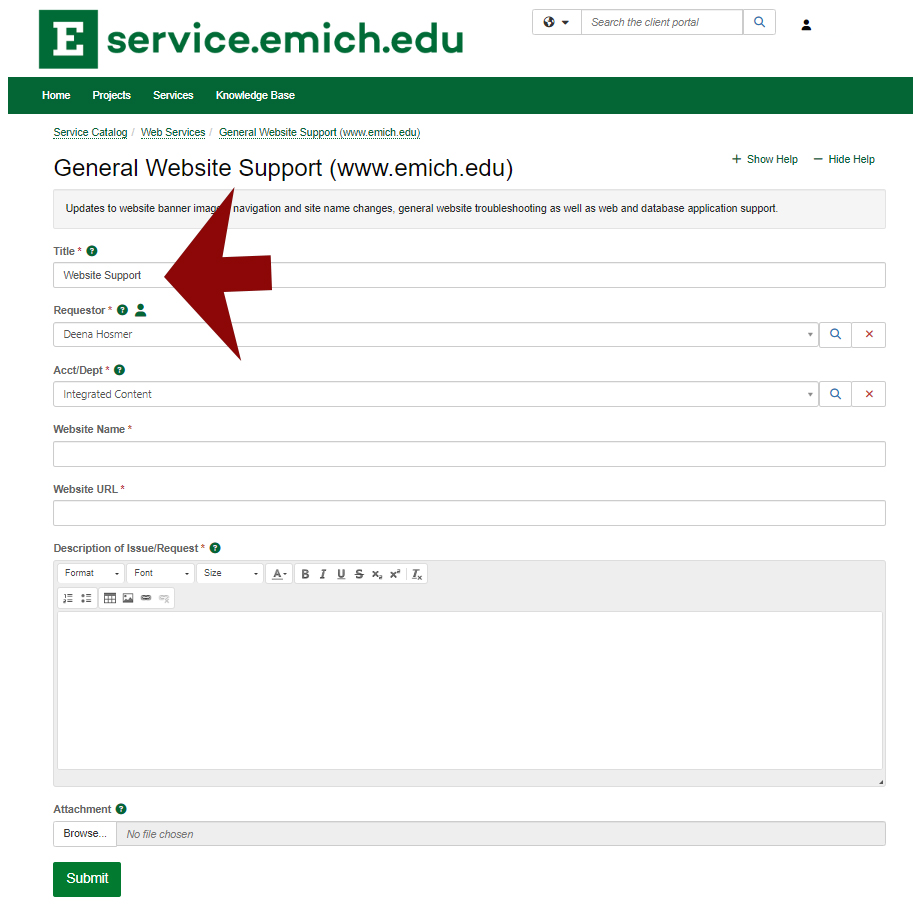Click into the Title text field

coord(469,275)
